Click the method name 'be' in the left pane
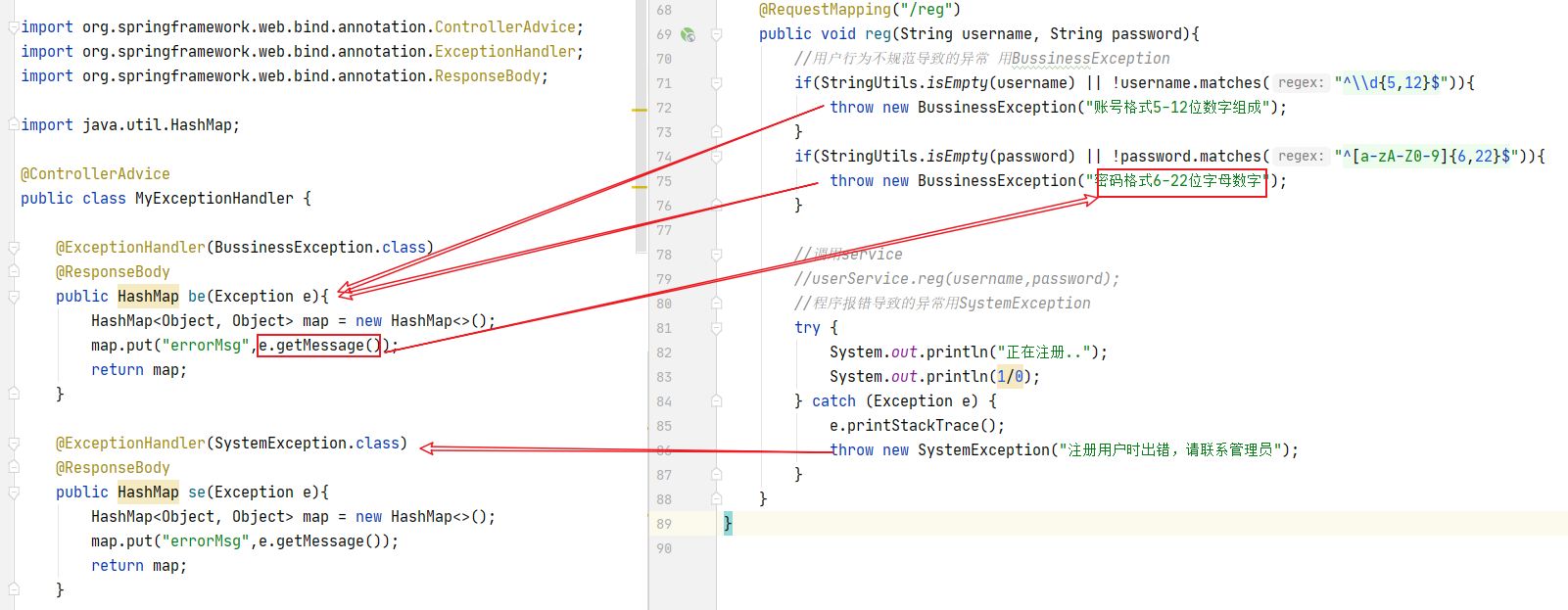Screen dimensions: 1568x610 pyautogui.click(x=197, y=297)
